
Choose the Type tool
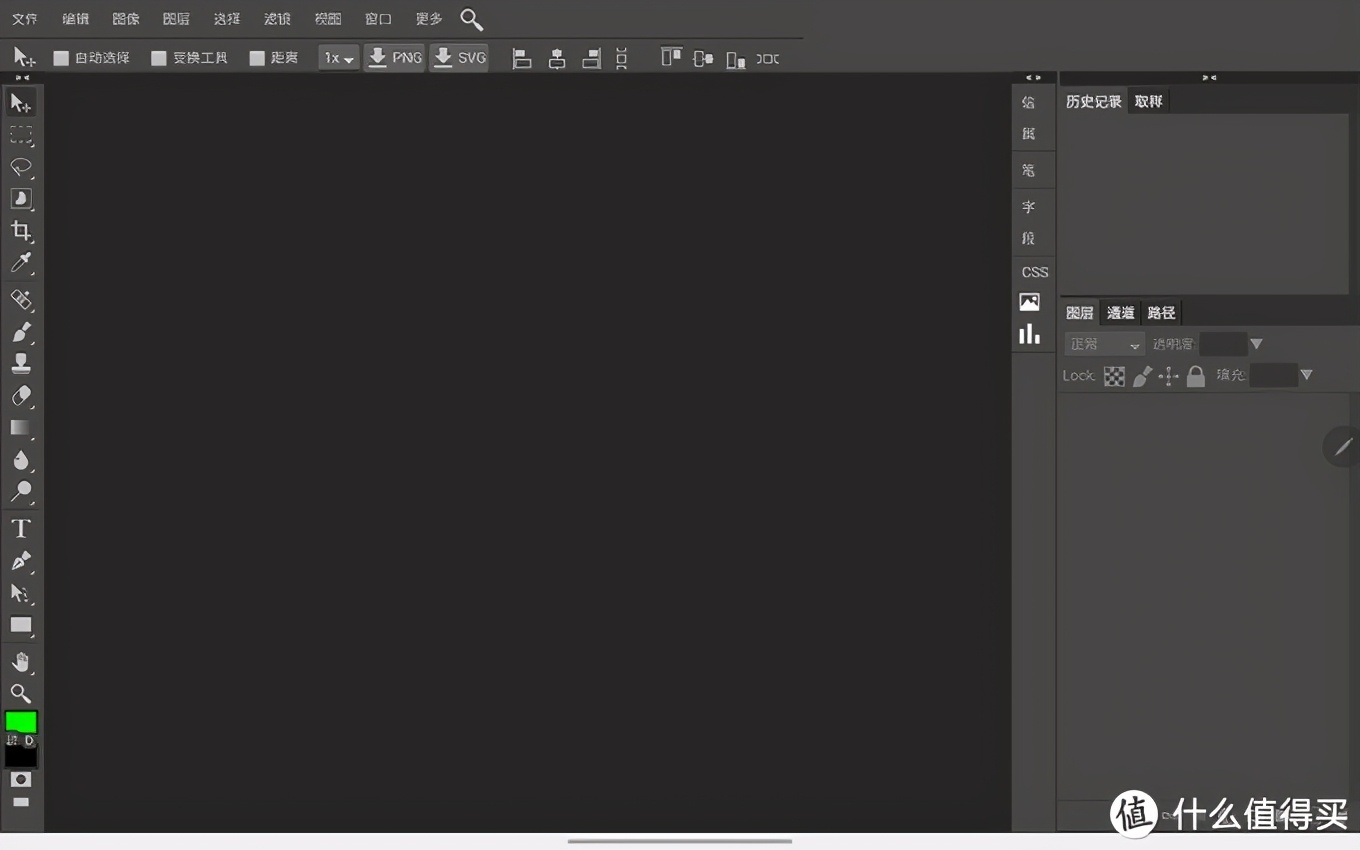[x=21, y=528]
